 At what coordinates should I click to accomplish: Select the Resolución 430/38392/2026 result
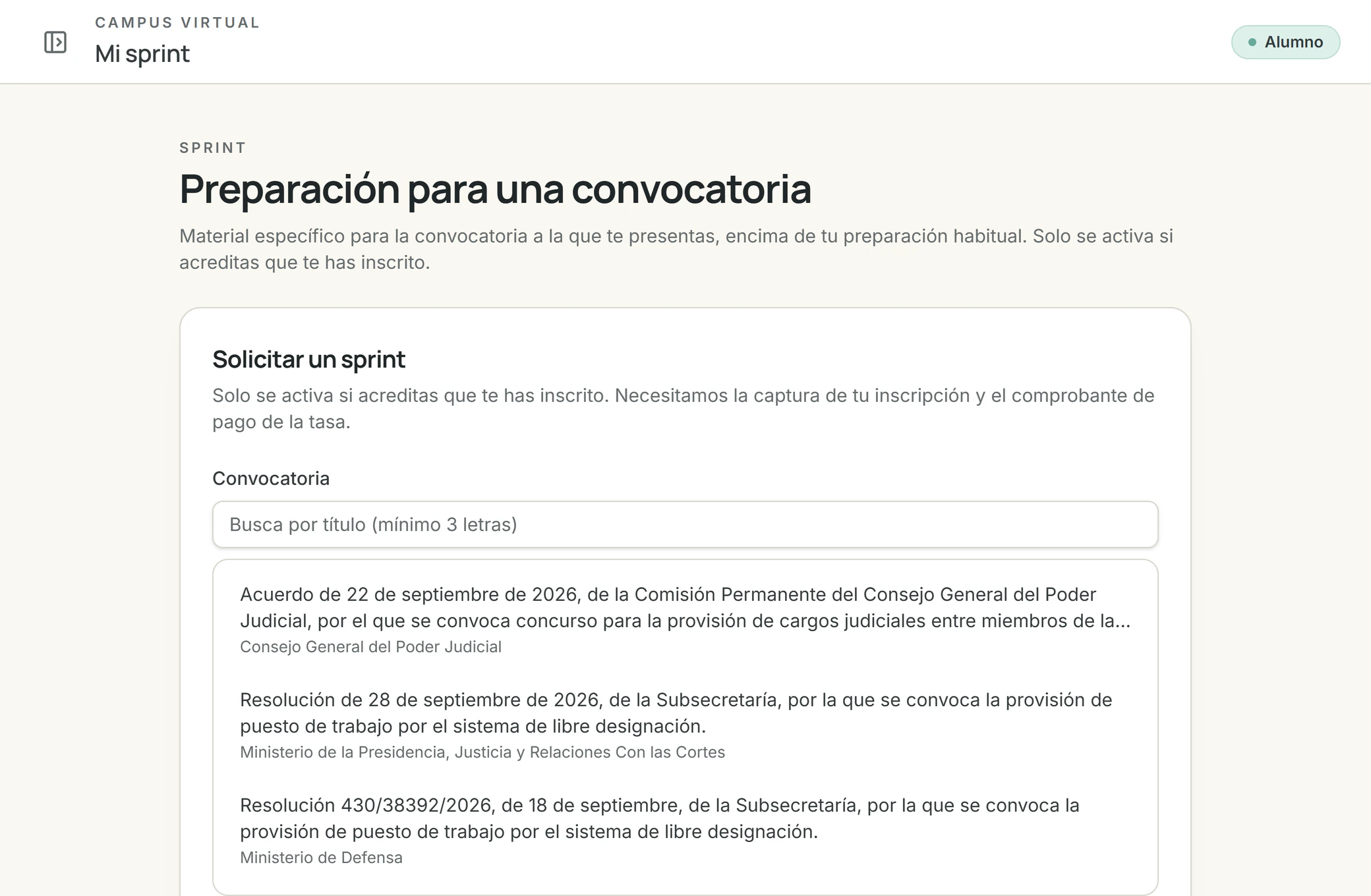pyautogui.click(x=685, y=830)
